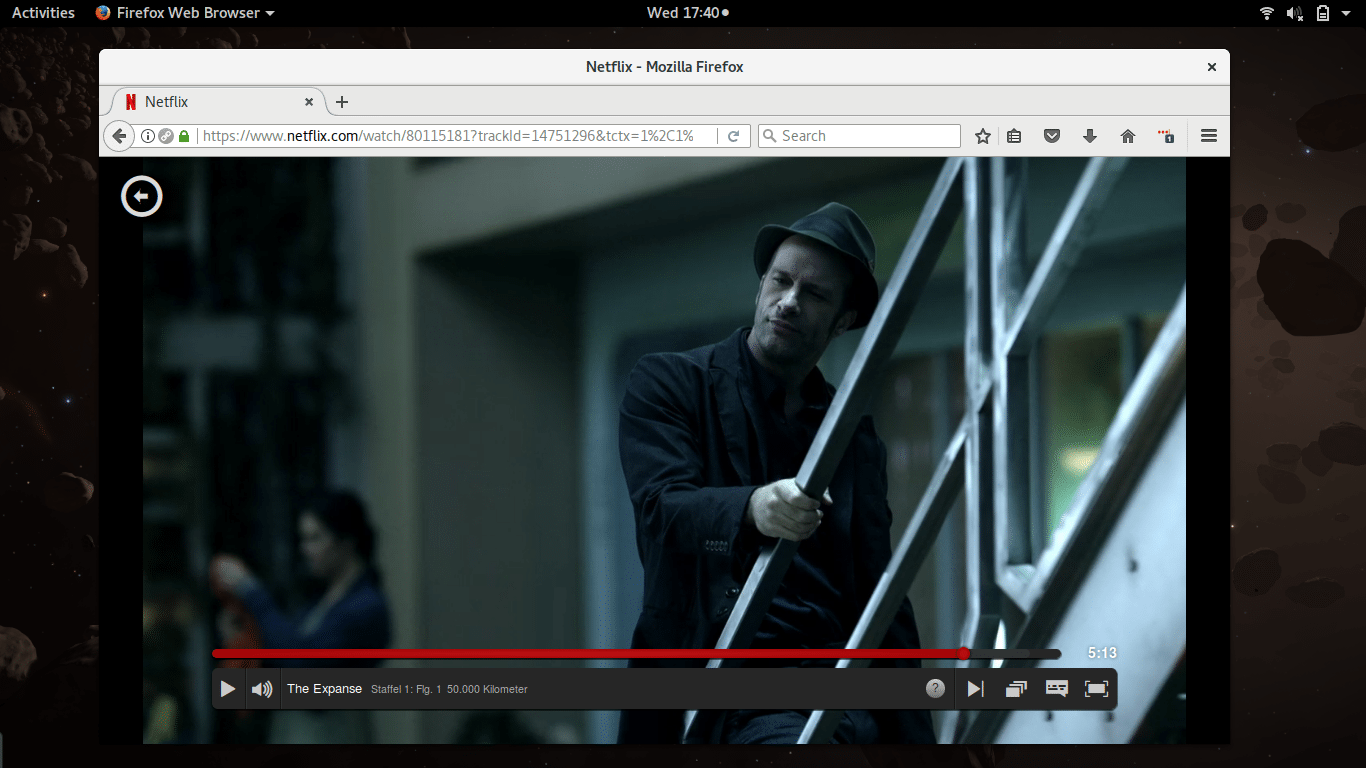Click the battery status icon
The width and height of the screenshot is (1366, 768).
(x=1323, y=13)
